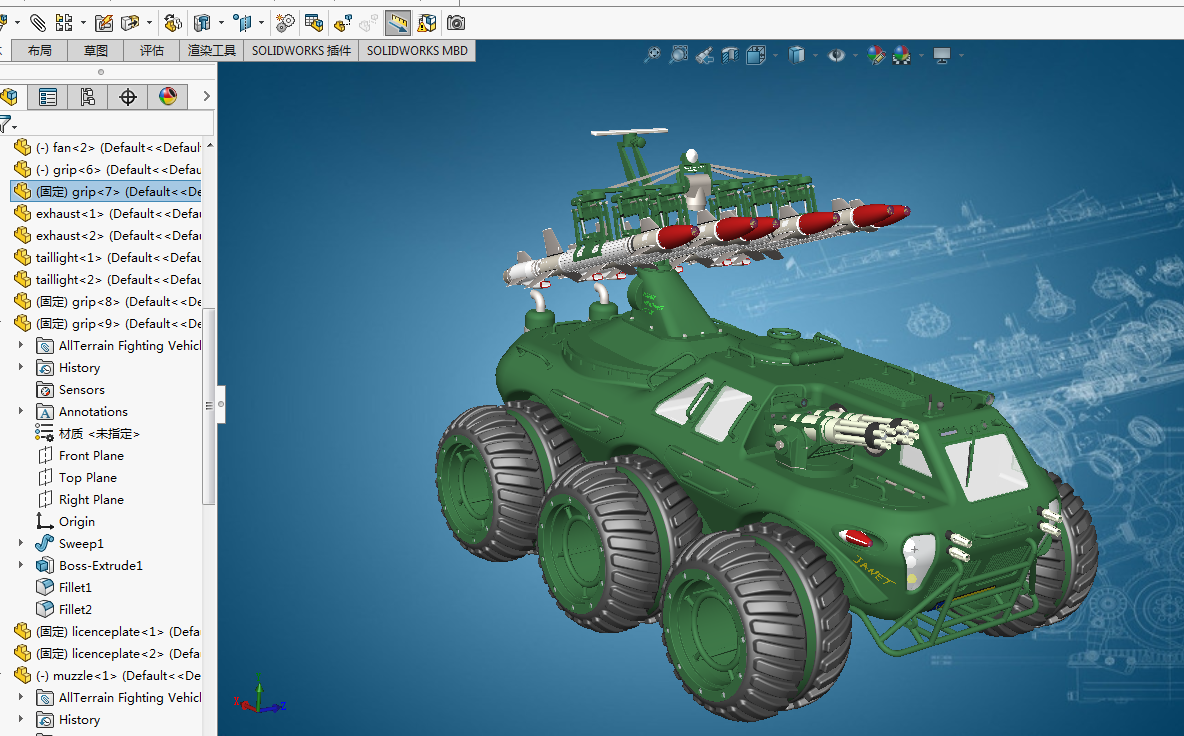Open the Reference Geometry tool

[242, 23]
